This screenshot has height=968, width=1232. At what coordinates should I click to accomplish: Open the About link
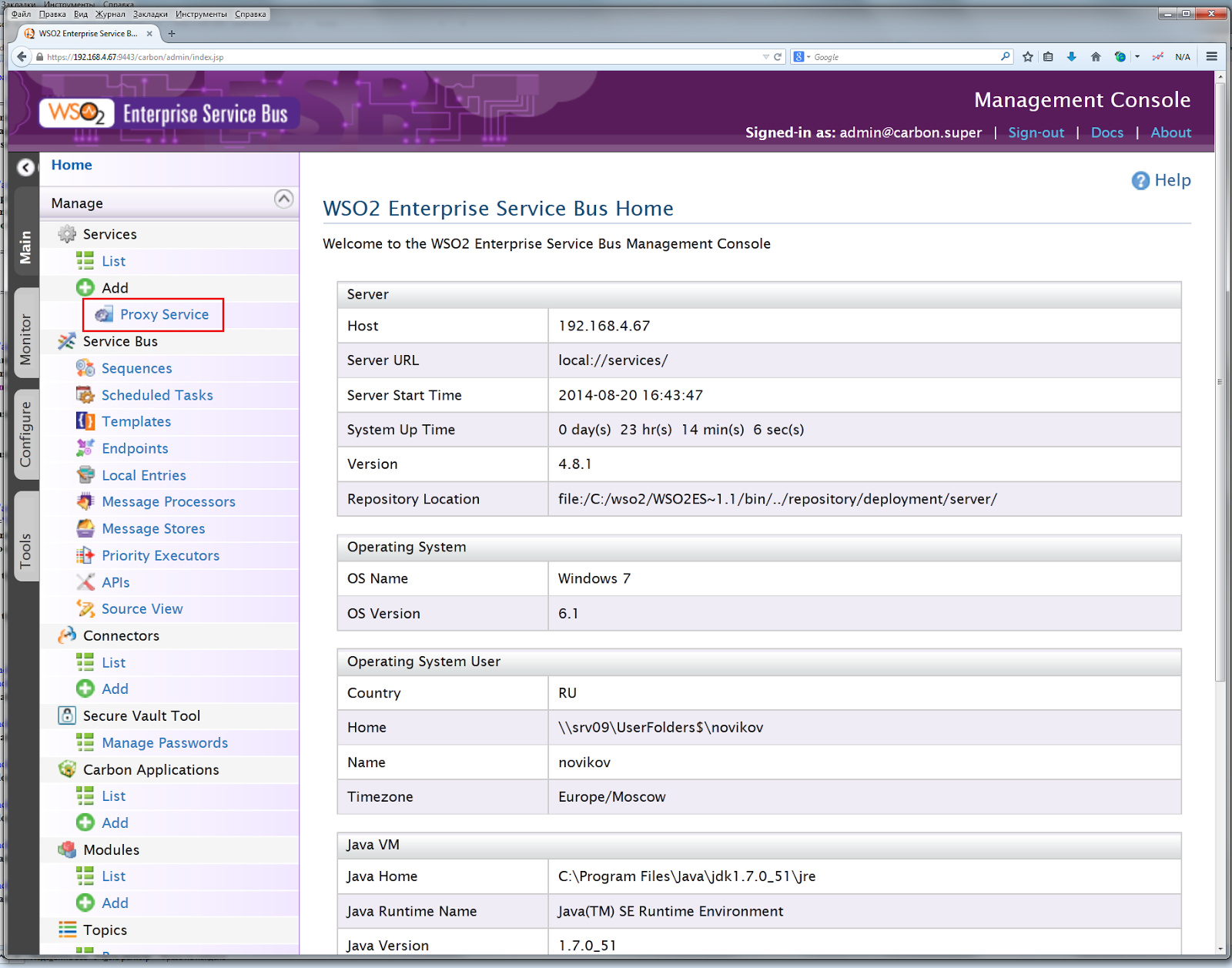point(1170,132)
